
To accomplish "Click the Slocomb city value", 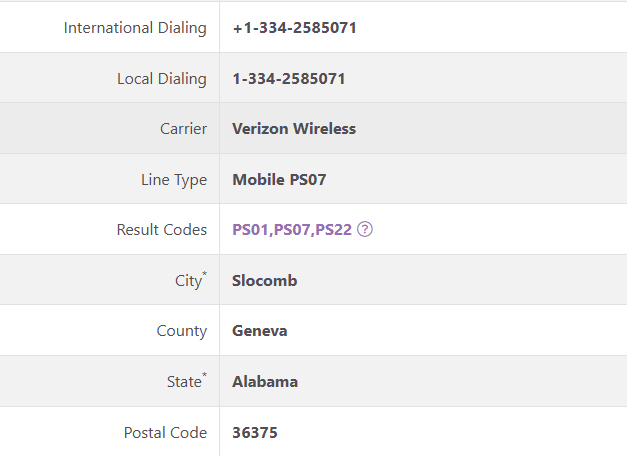I will coord(264,280).
